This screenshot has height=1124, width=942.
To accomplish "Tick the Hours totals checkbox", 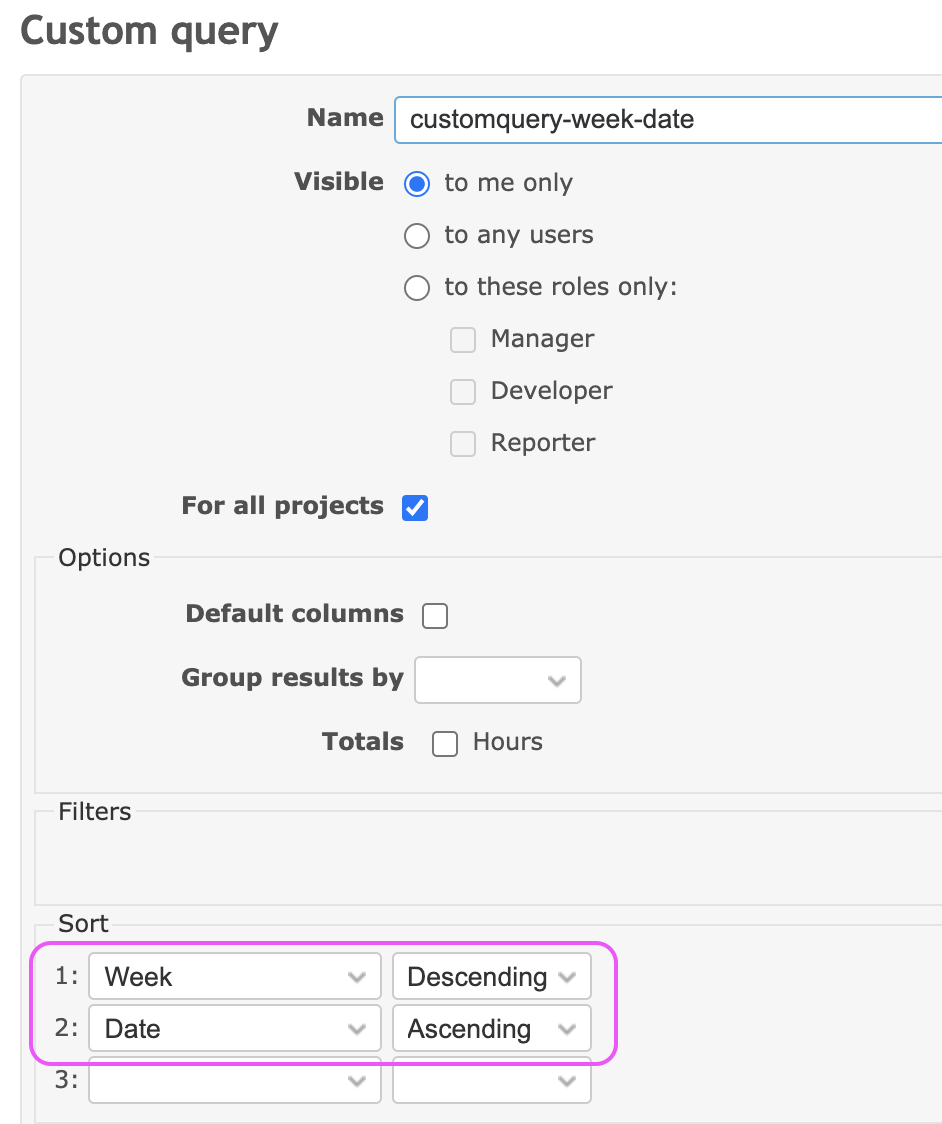I will (444, 743).
